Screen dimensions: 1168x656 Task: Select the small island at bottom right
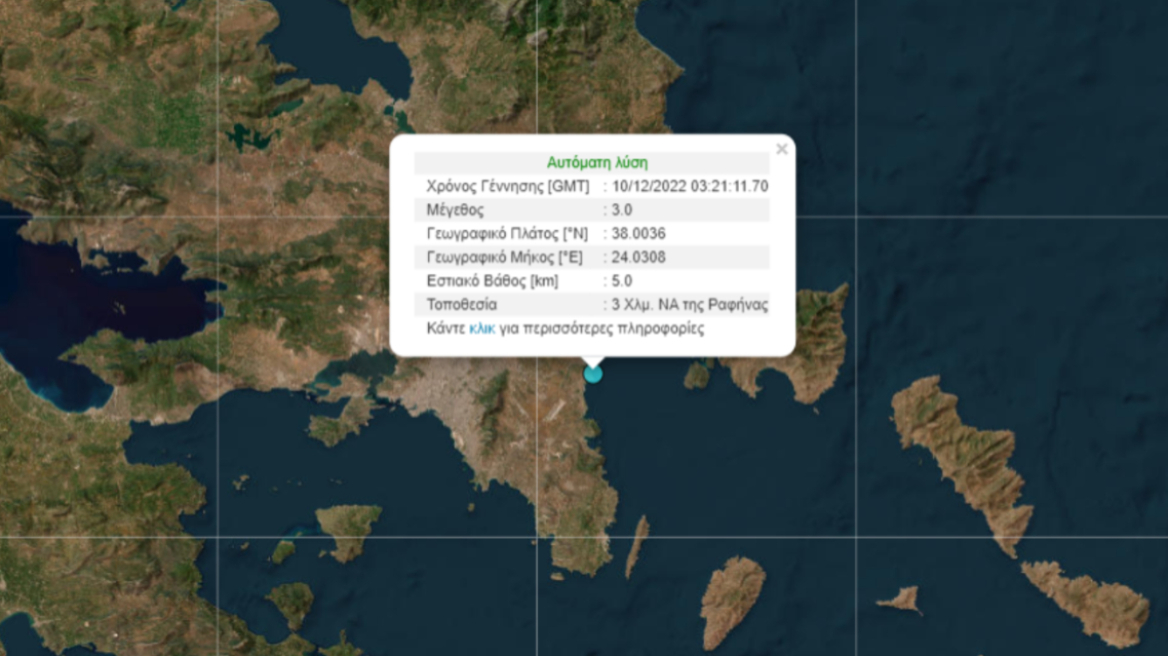click(x=905, y=597)
